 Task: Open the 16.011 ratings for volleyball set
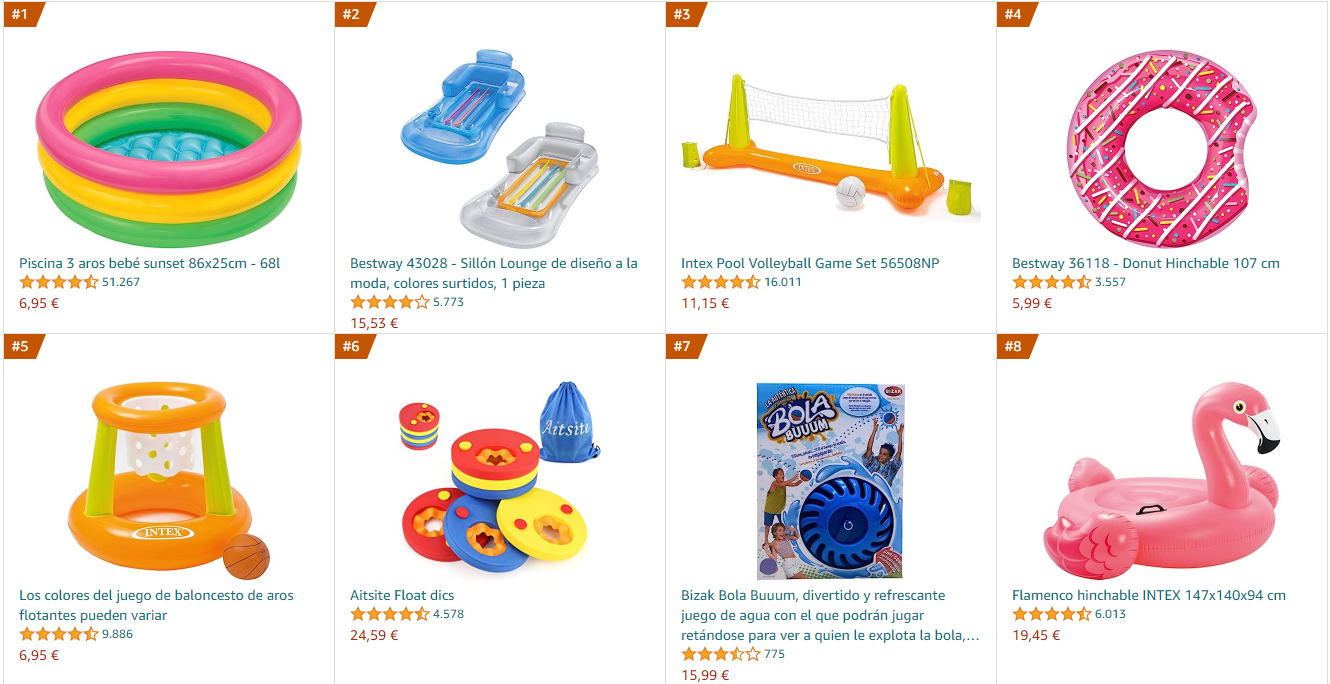(x=783, y=282)
